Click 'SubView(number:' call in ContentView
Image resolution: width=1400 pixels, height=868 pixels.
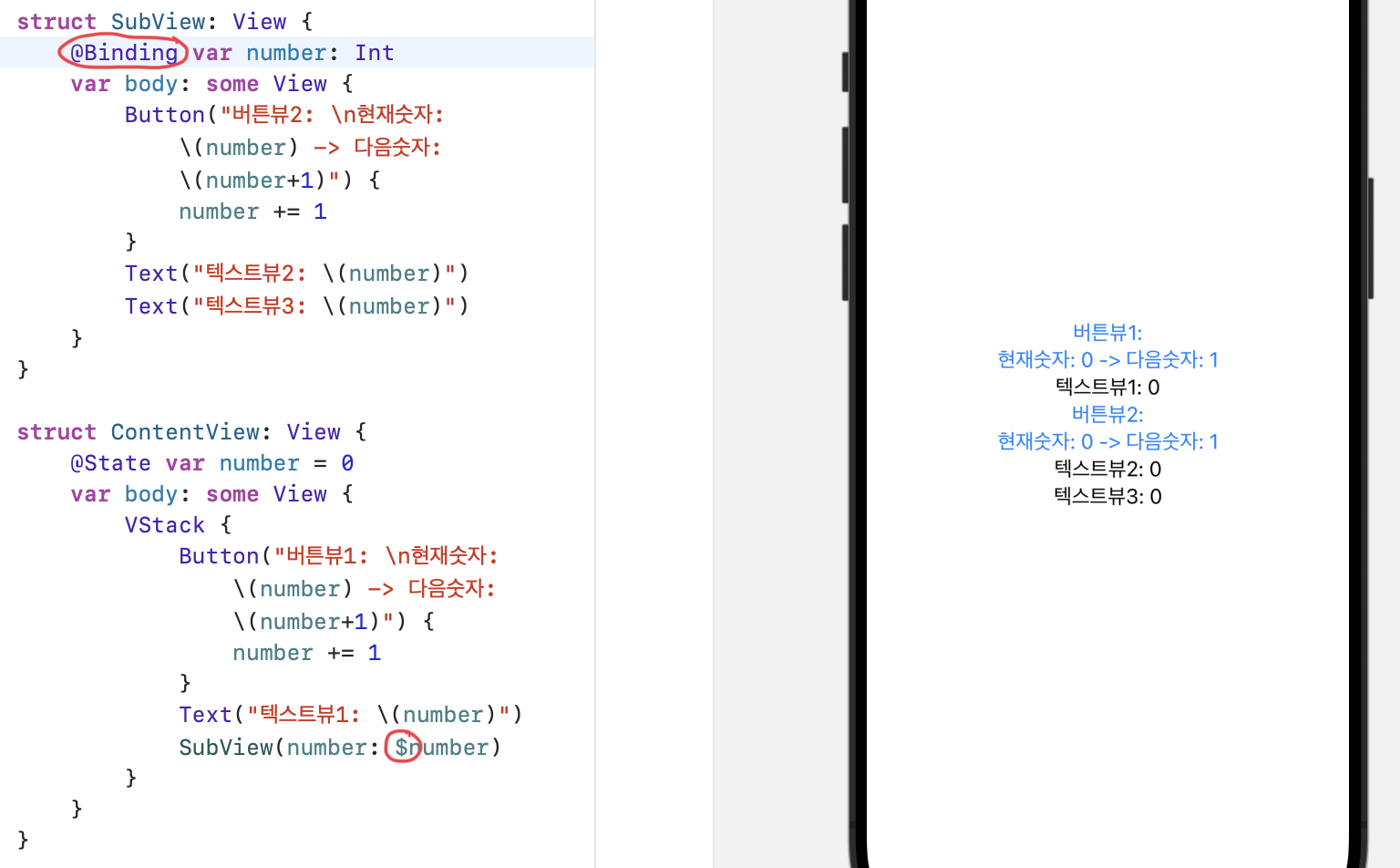pos(340,748)
